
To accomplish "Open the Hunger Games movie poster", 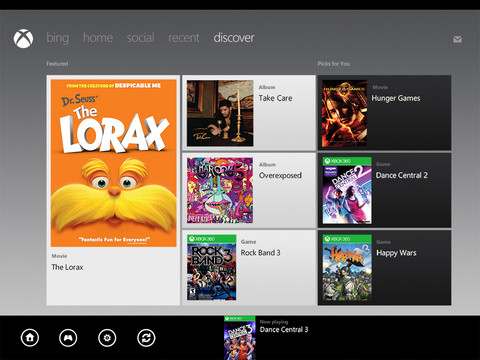I will coord(345,113).
